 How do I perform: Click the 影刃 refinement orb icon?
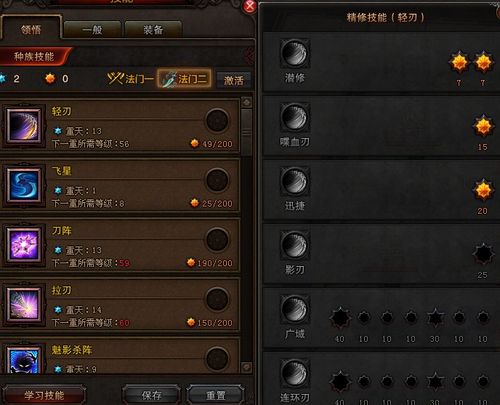click(295, 245)
